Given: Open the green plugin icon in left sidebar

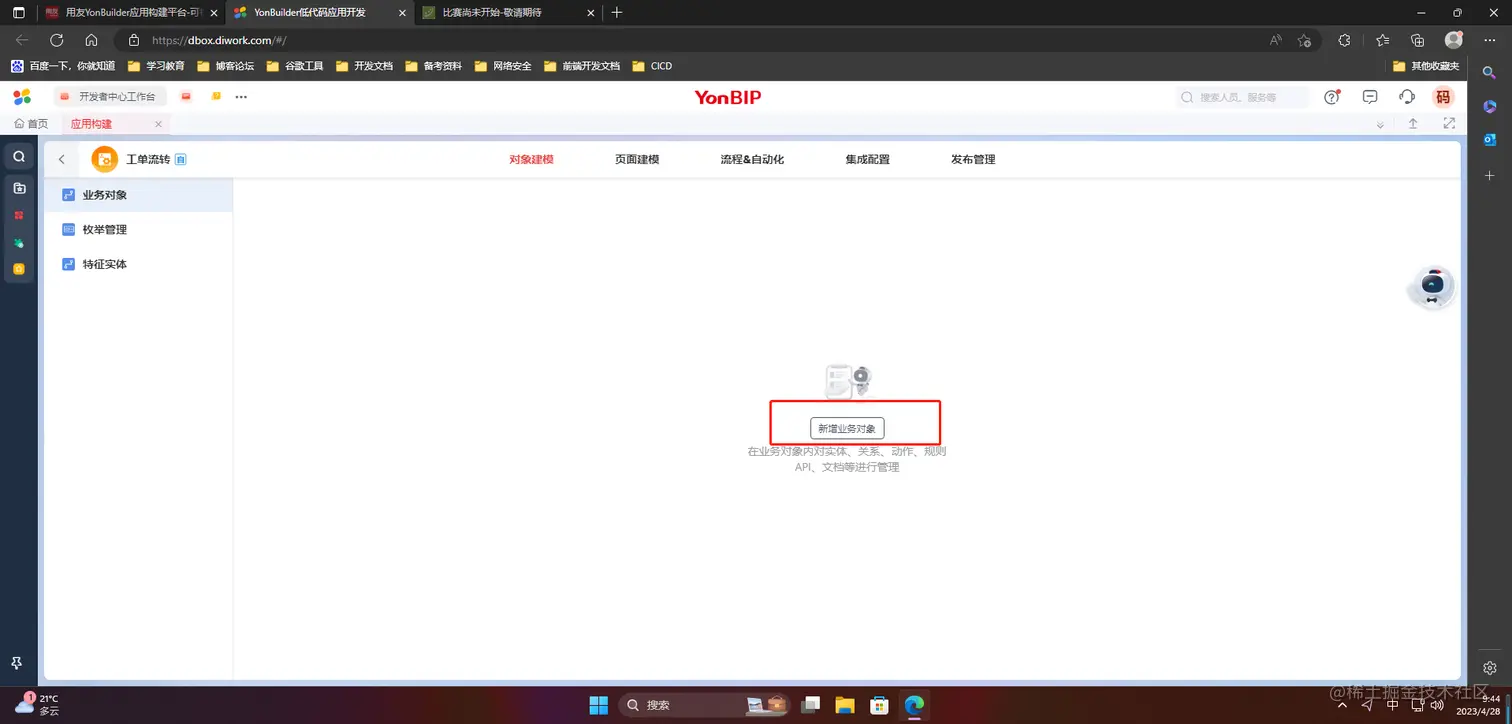Looking at the screenshot, I should (x=17, y=241).
